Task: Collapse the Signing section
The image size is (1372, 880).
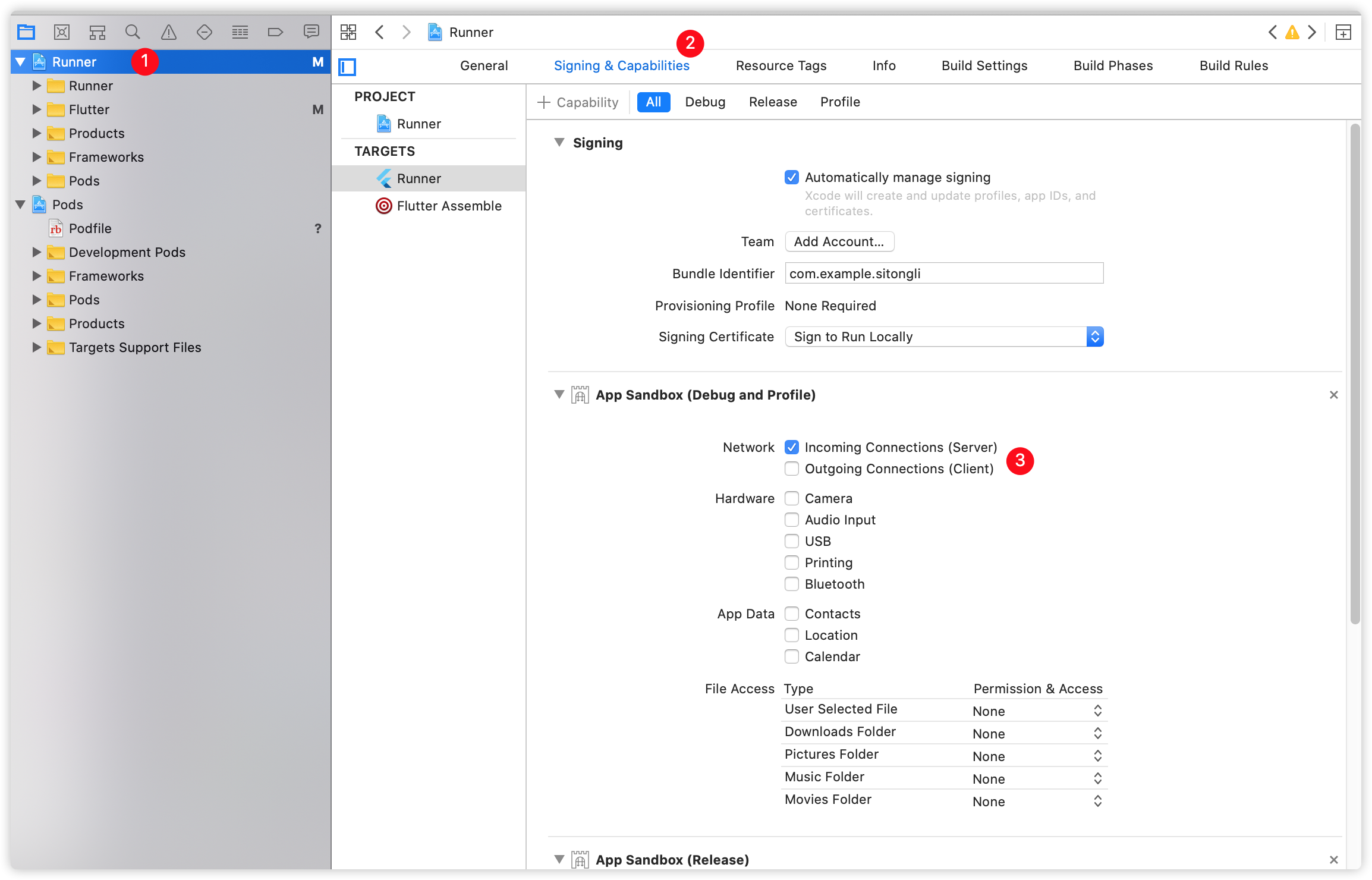Action: [559, 143]
